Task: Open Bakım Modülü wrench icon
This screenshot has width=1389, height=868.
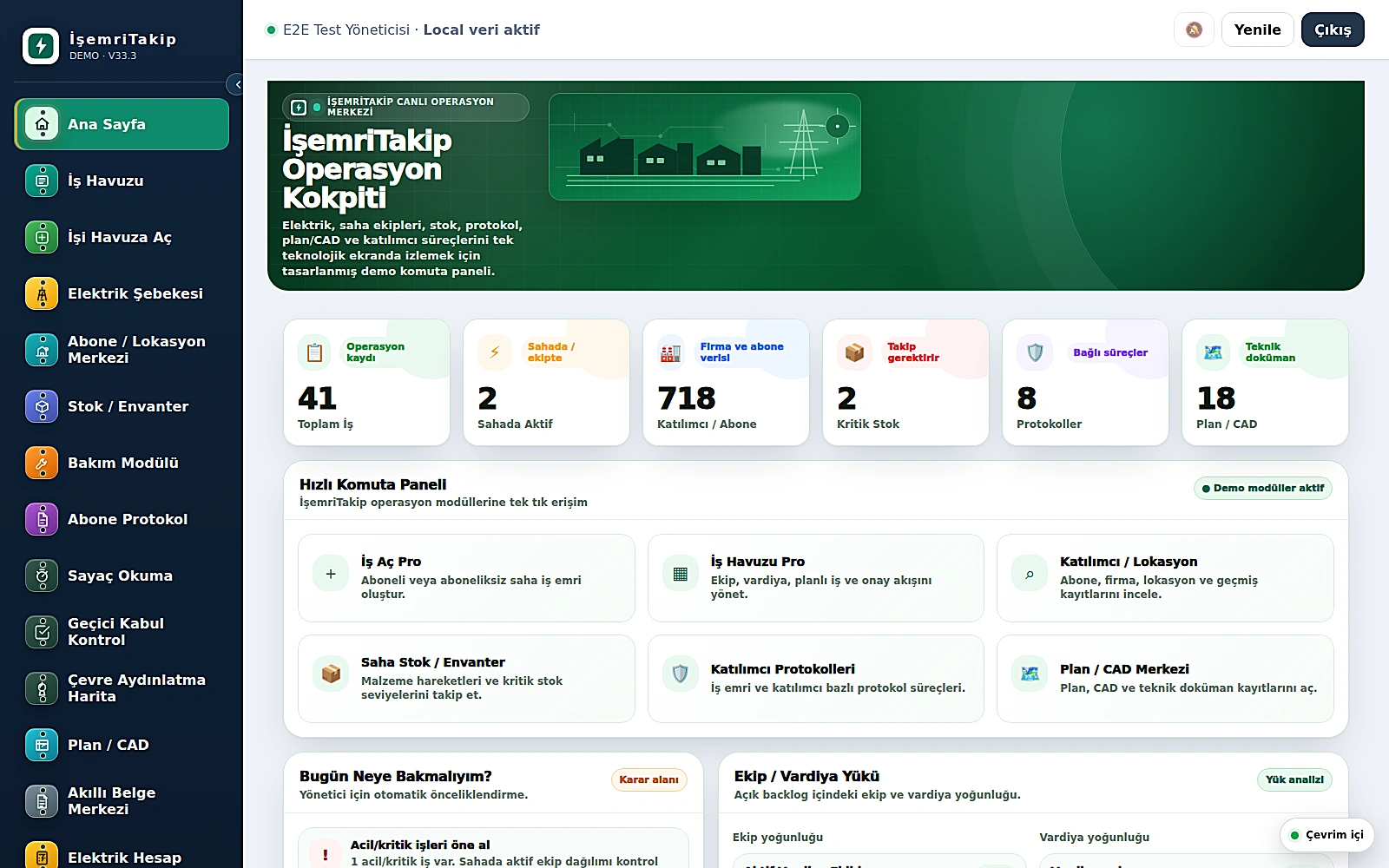Action: click(x=42, y=463)
